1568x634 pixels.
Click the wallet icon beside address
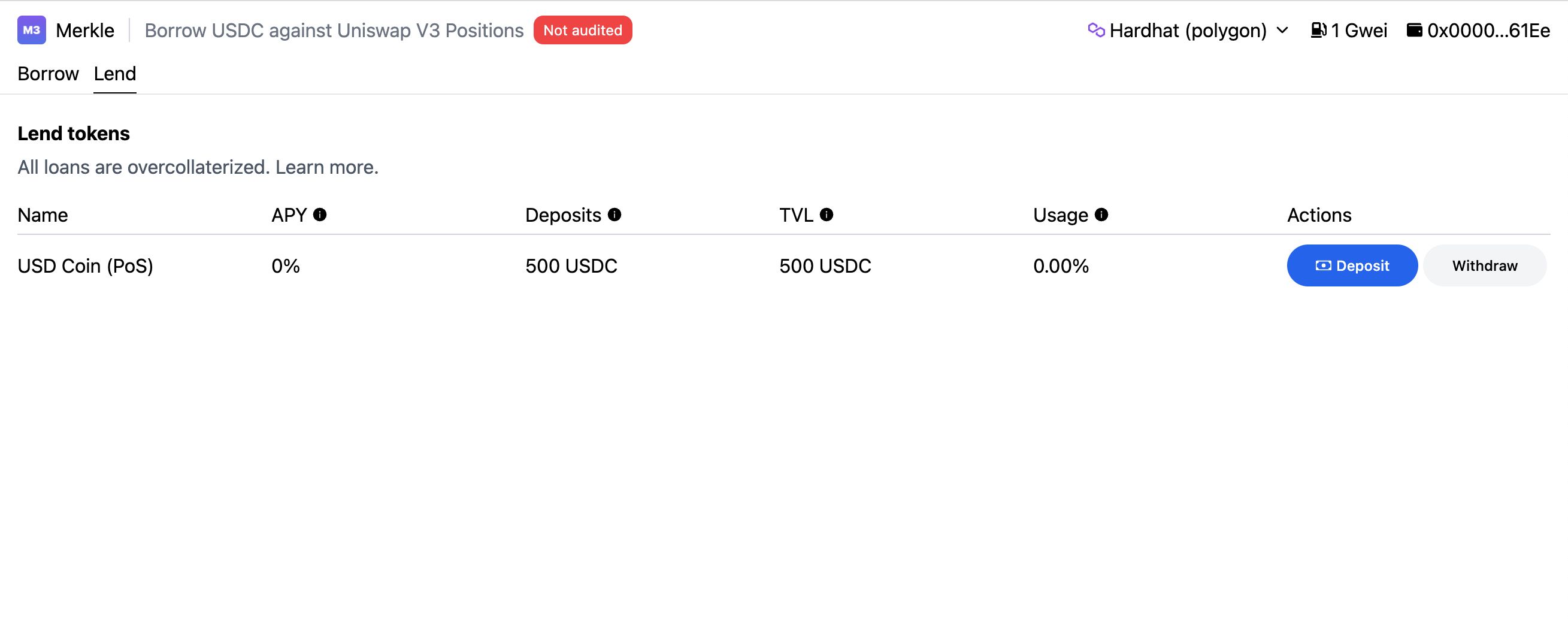click(x=1415, y=30)
